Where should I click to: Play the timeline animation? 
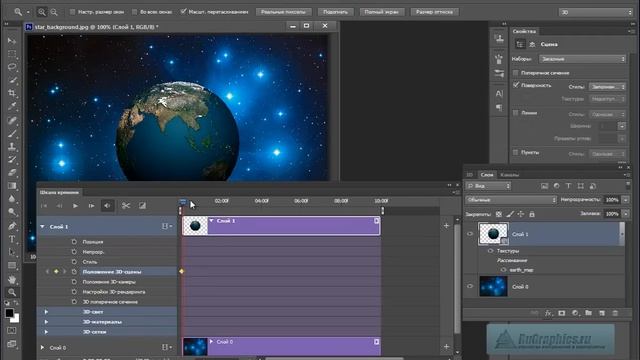[x=75, y=206]
